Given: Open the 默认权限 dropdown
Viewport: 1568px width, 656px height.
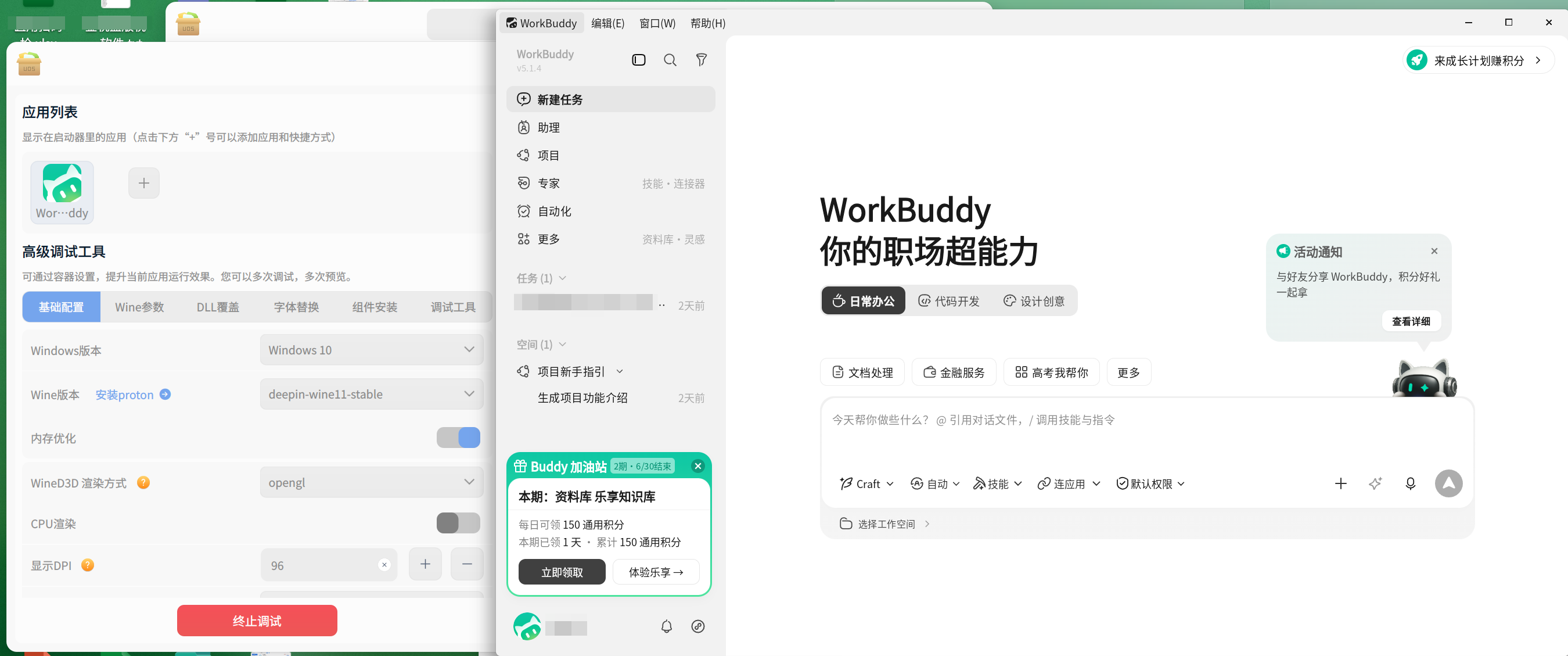Looking at the screenshot, I should (x=1150, y=483).
